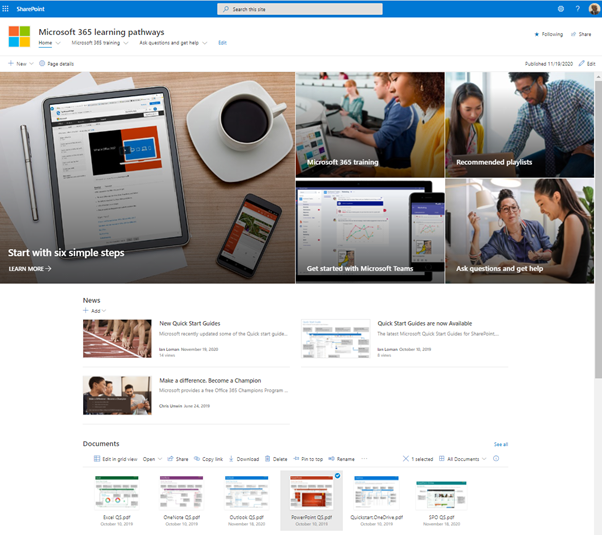The height and width of the screenshot is (535, 602).
Task: Click the Edit in grid view icon
Action: pyautogui.click(x=97, y=459)
